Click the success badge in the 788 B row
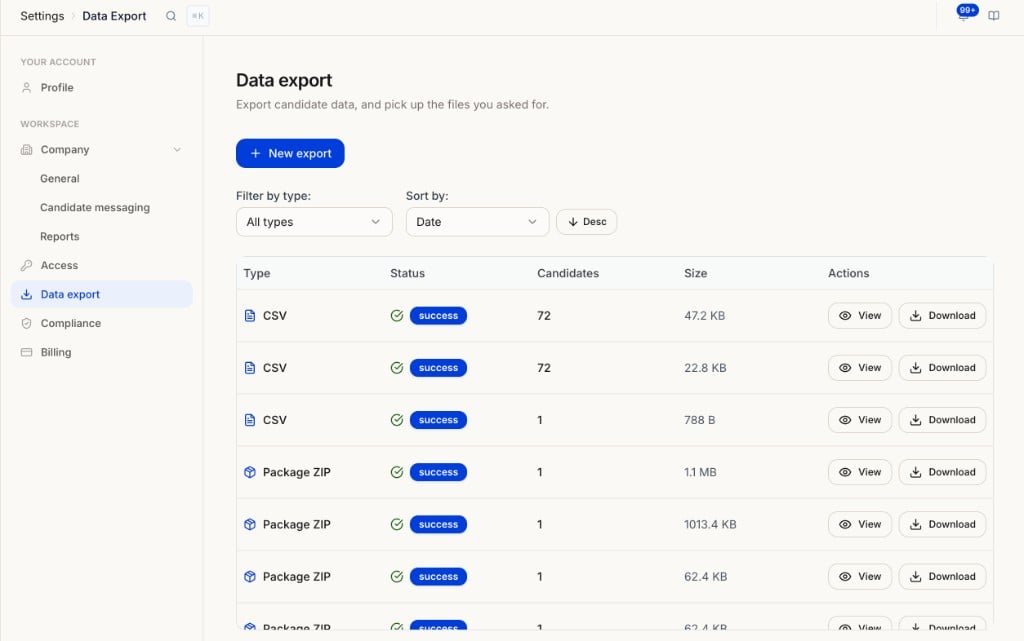 pos(438,420)
